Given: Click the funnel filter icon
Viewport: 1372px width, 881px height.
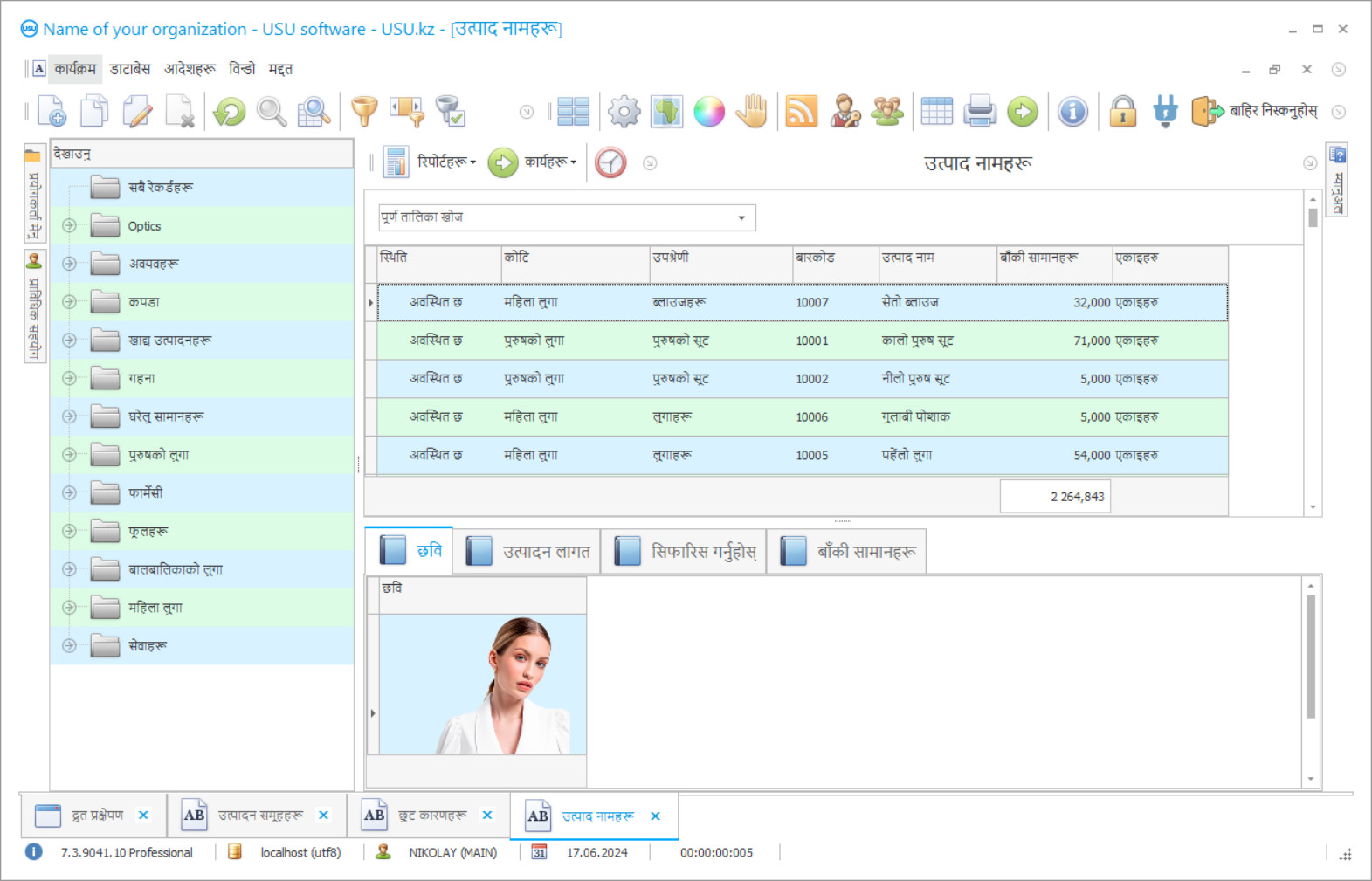Looking at the screenshot, I should pos(364,112).
